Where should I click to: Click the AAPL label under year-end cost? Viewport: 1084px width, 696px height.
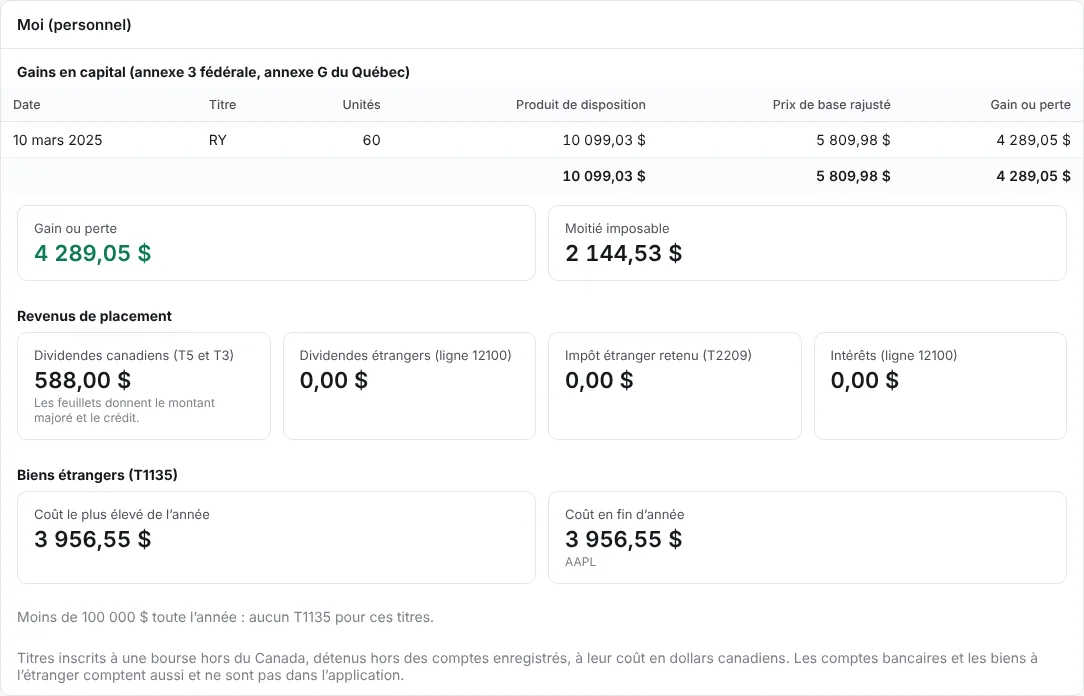pos(580,562)
